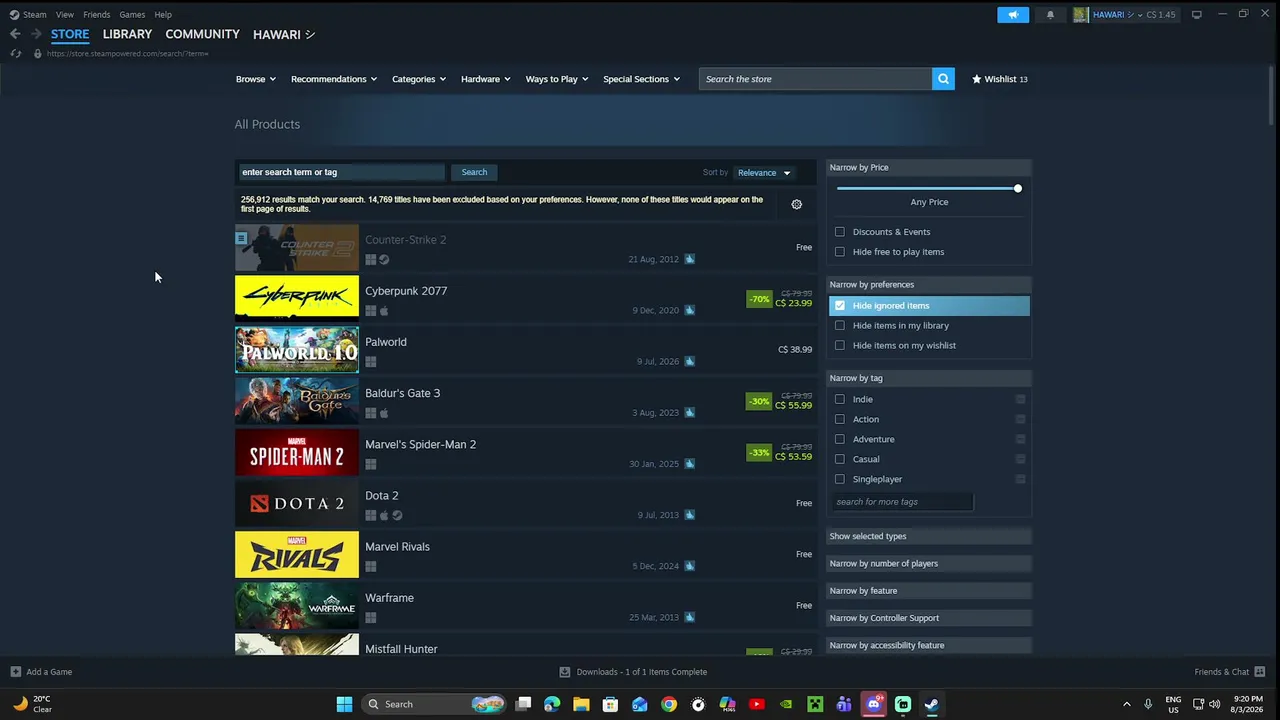Screen dimensions: 1280x720
Task: Enable Discounts & Events checkbox
Action: [x=840, y=232]
